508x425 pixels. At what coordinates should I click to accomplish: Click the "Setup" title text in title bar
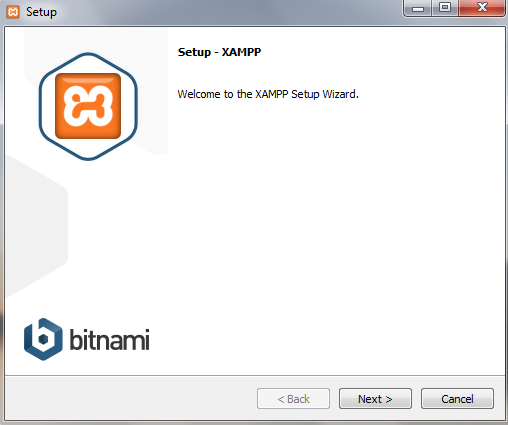[x=41, y=12]
